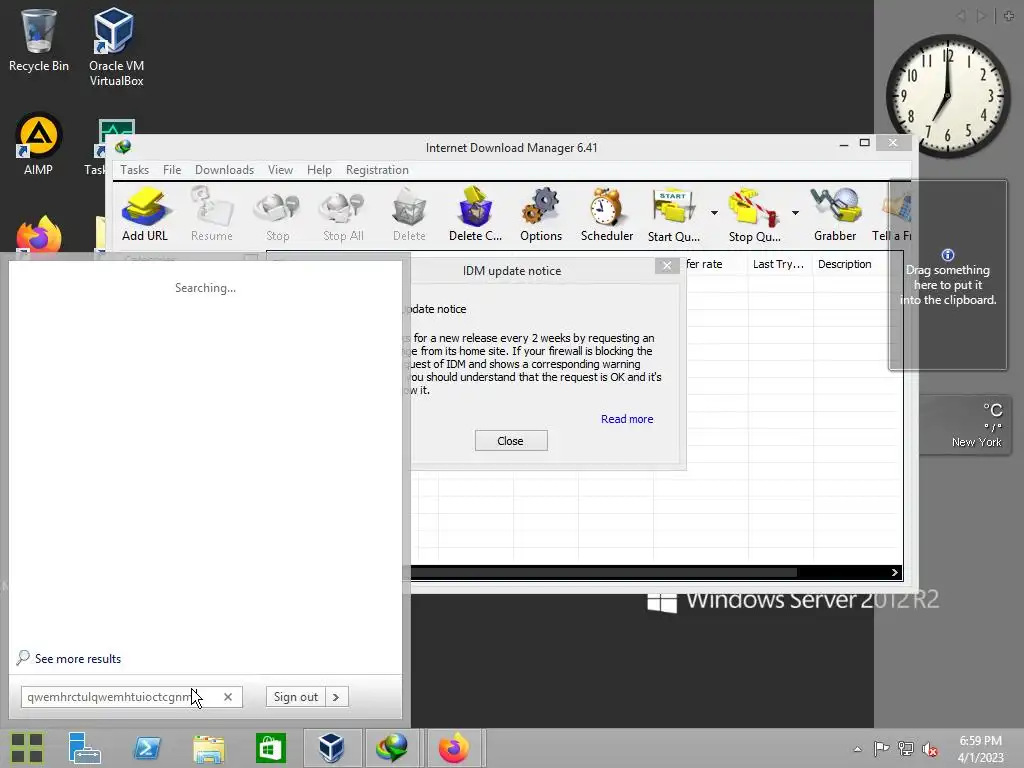This screenshot has height=768, width=1024.
Task: Click the network tray icon
Action: coord(906,748)
